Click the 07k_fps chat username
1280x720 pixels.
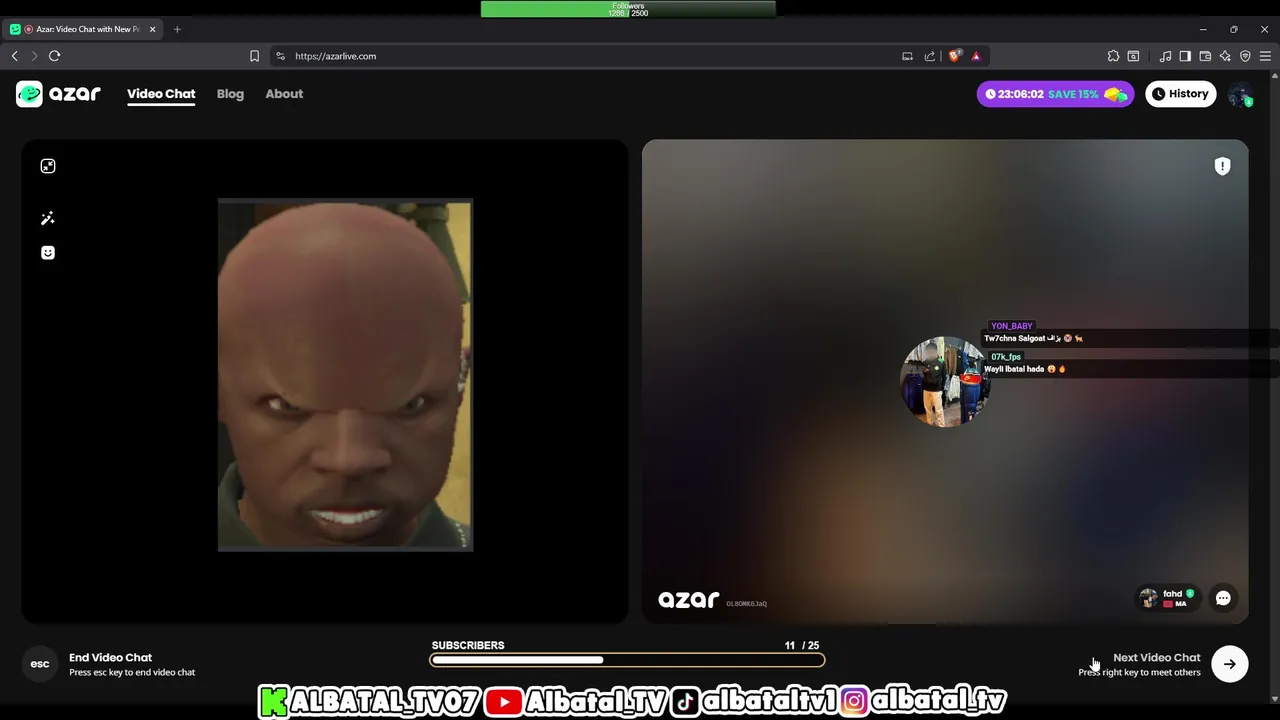[x=1006, y=357]
